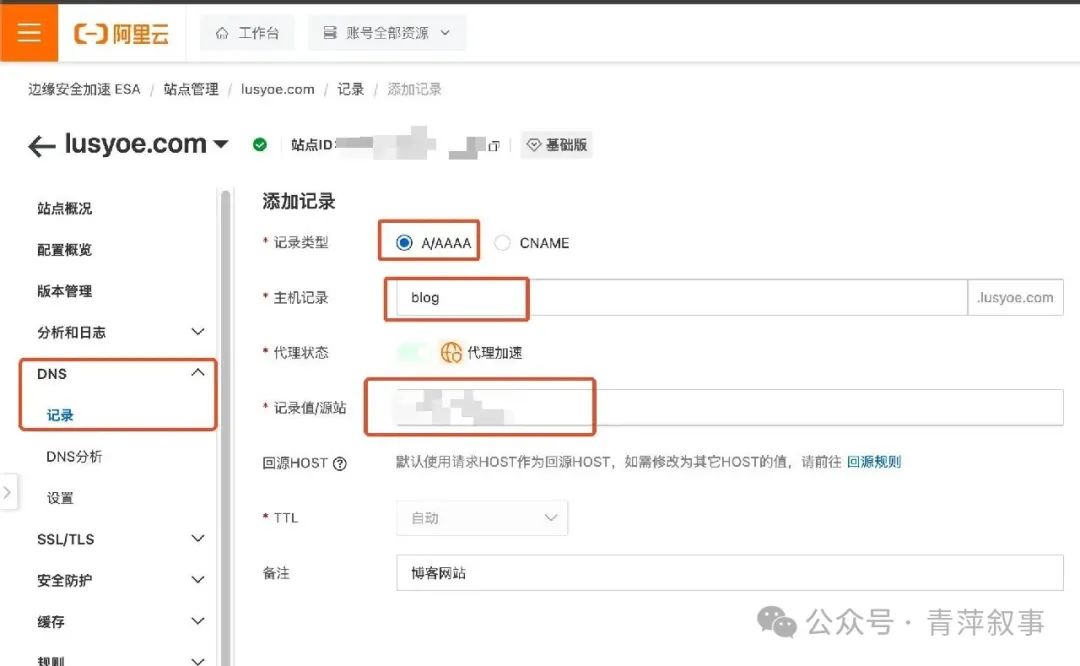Image resolution: width=1080 pixels, height=666 pixels.
Task: Go to 记录 breadcrumb link
Action: tap(351, 90)
